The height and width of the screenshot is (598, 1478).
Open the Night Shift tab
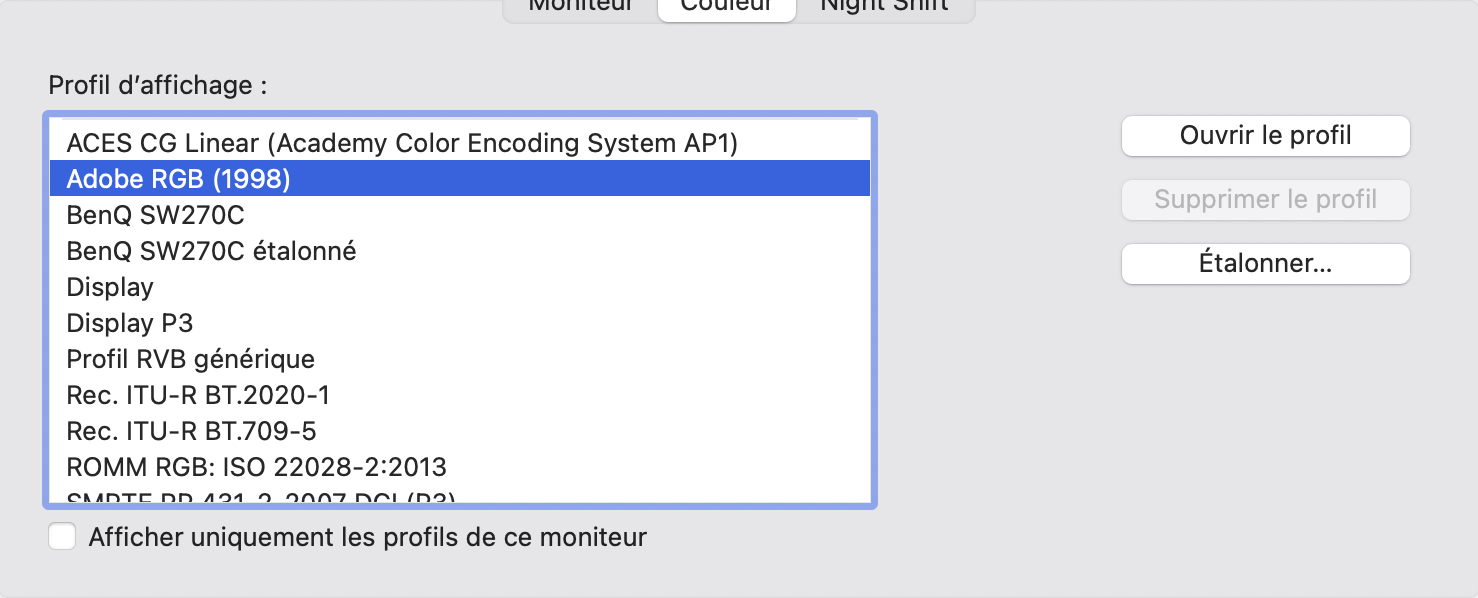pyautogui.click(x=884, y=6)
